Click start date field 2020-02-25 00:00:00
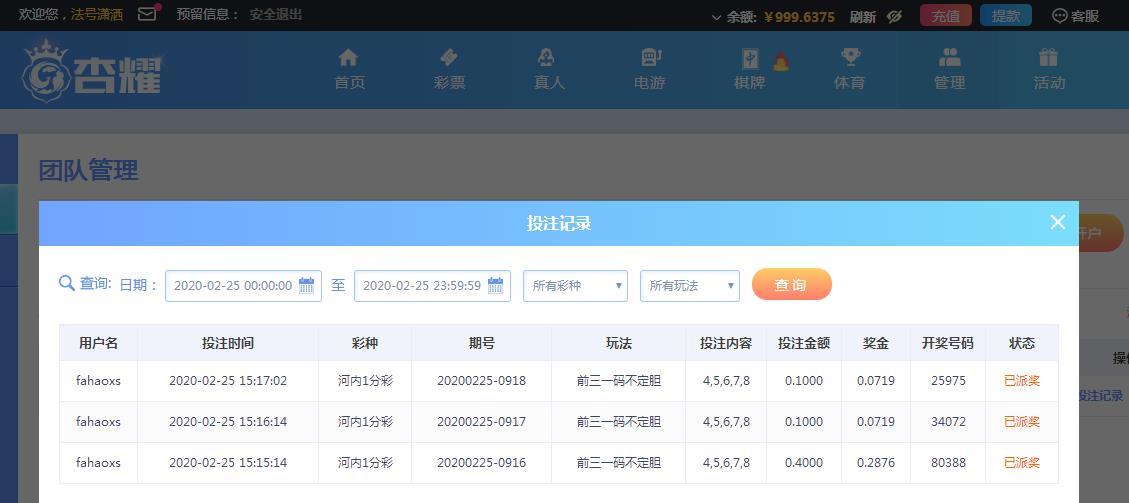Image resolution: width=1129 pixels, height=503 pixels. click(x=243, y=286)
